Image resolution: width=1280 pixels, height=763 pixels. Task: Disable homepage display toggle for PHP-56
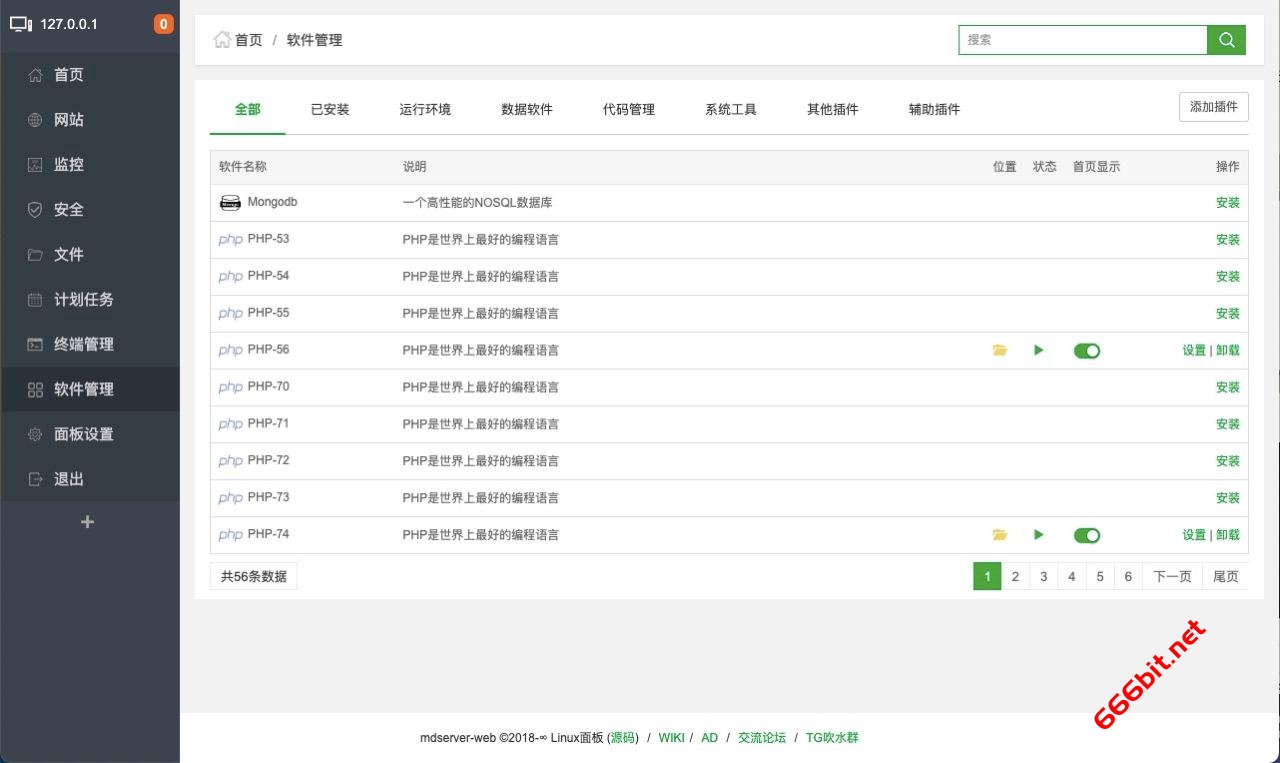tap(1087, 350)
